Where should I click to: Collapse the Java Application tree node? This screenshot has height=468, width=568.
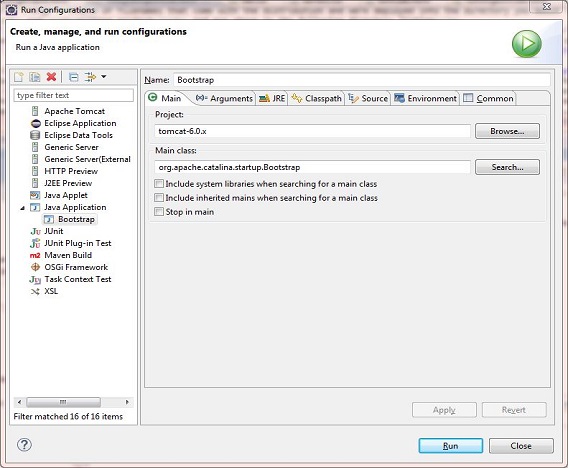[x=22, y=208]
